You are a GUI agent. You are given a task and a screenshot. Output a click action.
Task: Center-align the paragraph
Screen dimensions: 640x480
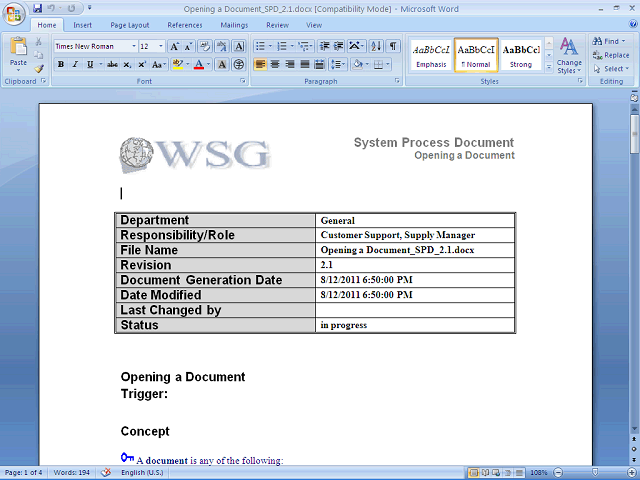(x=275, y=64)
